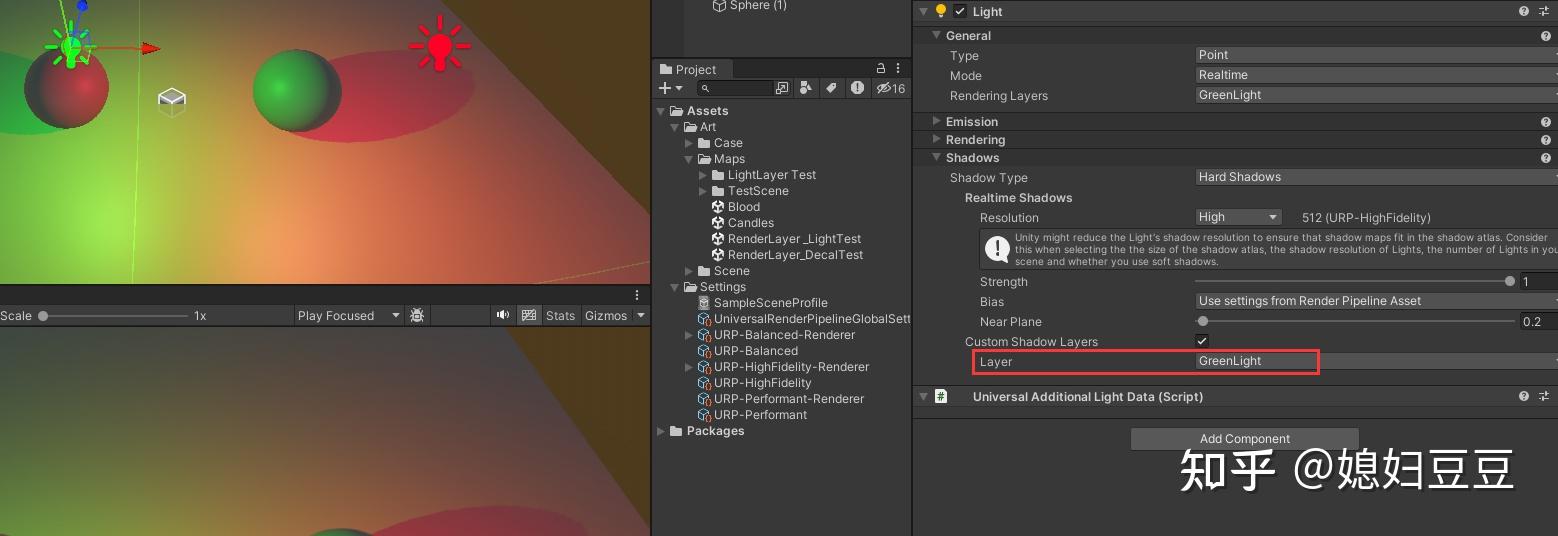Screen dimensions: 1558x536
Task: Uncheck Custom Shadow Layers checkbox
Action: tap(1202, 341)
